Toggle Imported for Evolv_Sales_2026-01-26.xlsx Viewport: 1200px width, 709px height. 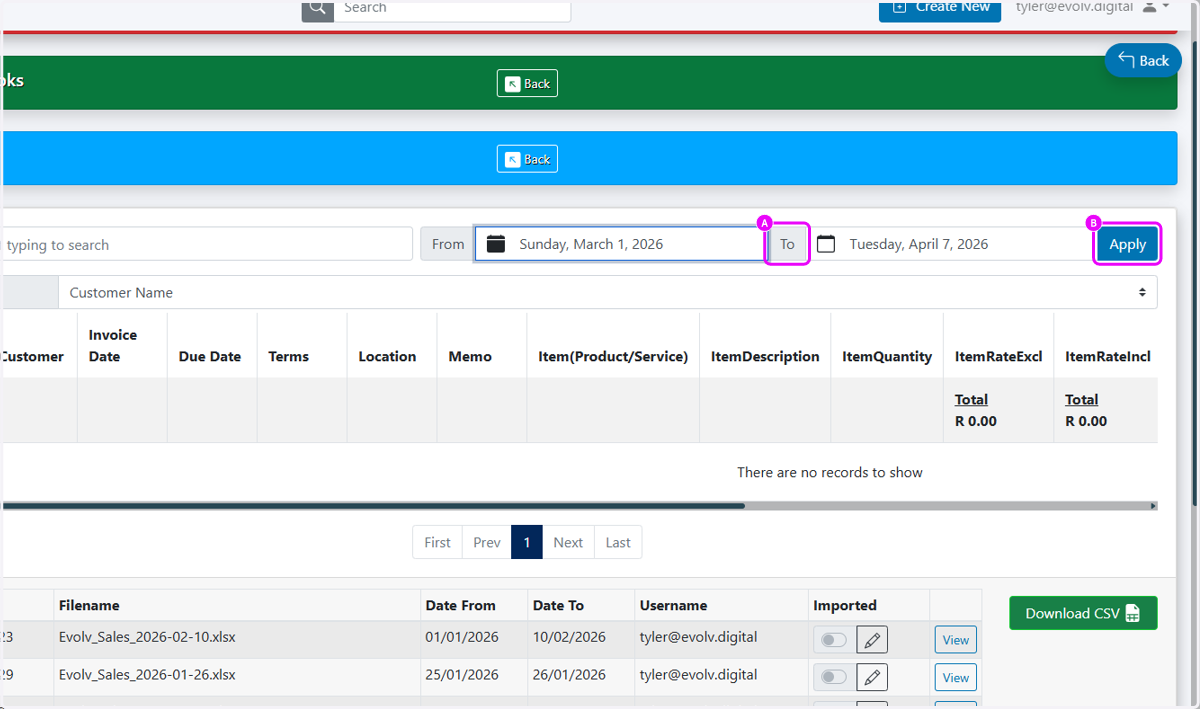tap(834, 677)
